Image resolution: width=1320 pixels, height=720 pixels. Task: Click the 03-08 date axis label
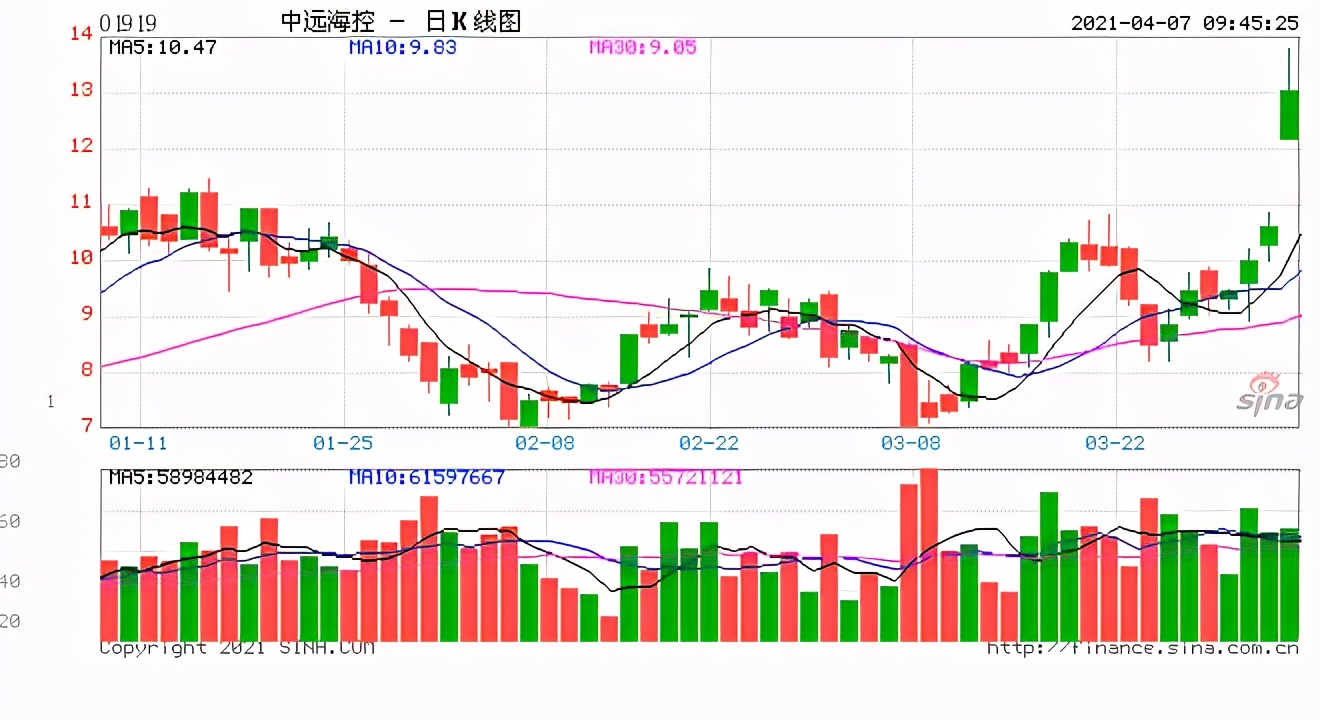click(x=910, y=442)
